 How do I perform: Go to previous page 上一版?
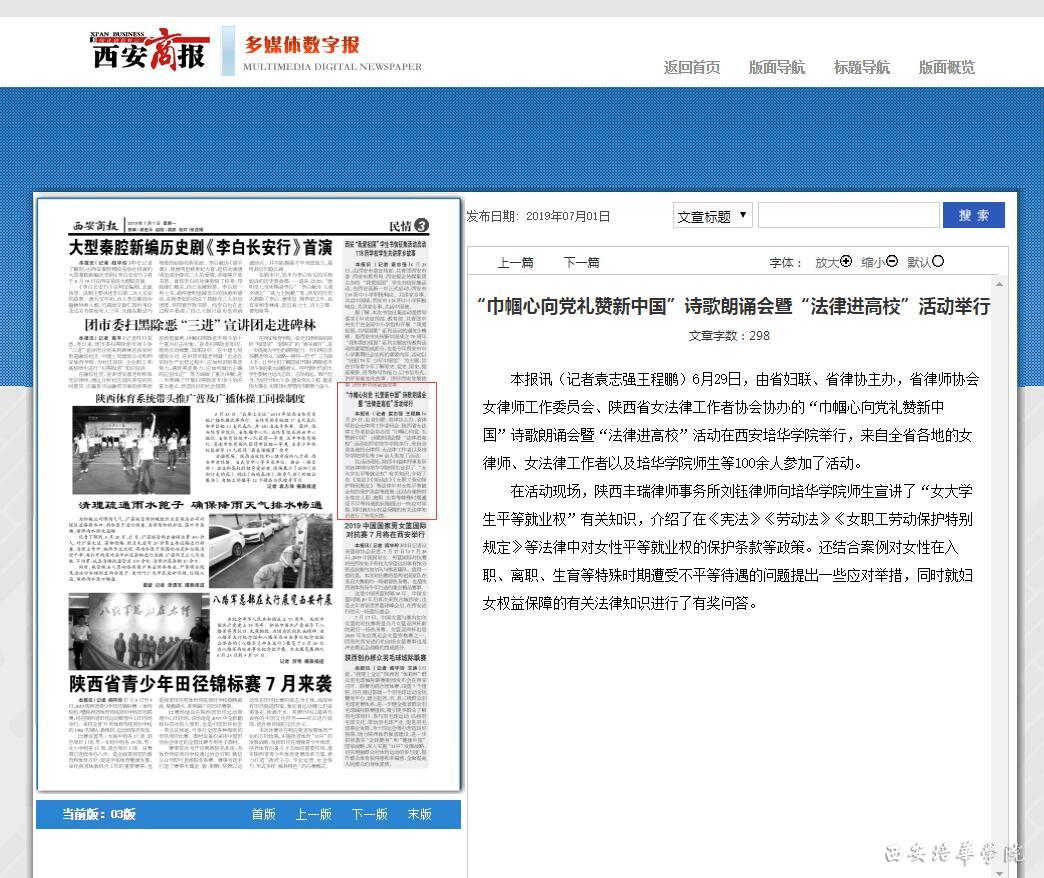[x=313, y=814]
